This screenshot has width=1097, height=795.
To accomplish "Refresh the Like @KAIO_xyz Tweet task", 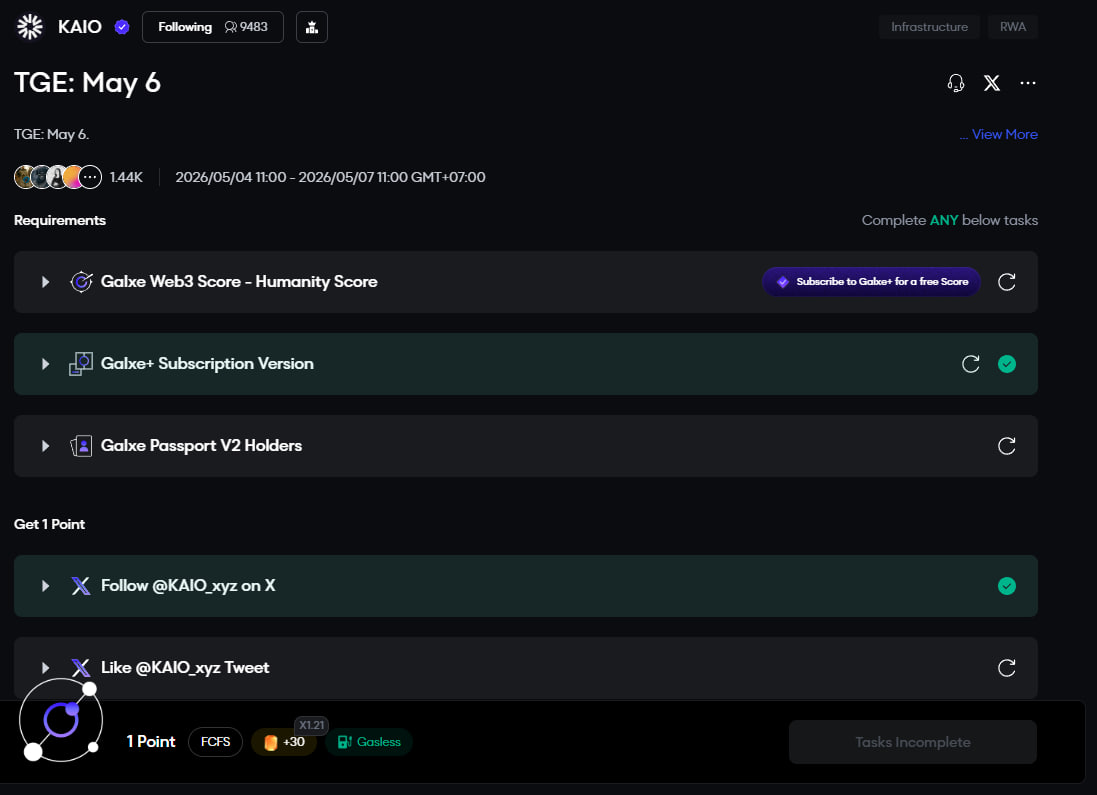I will [1007, 668].
